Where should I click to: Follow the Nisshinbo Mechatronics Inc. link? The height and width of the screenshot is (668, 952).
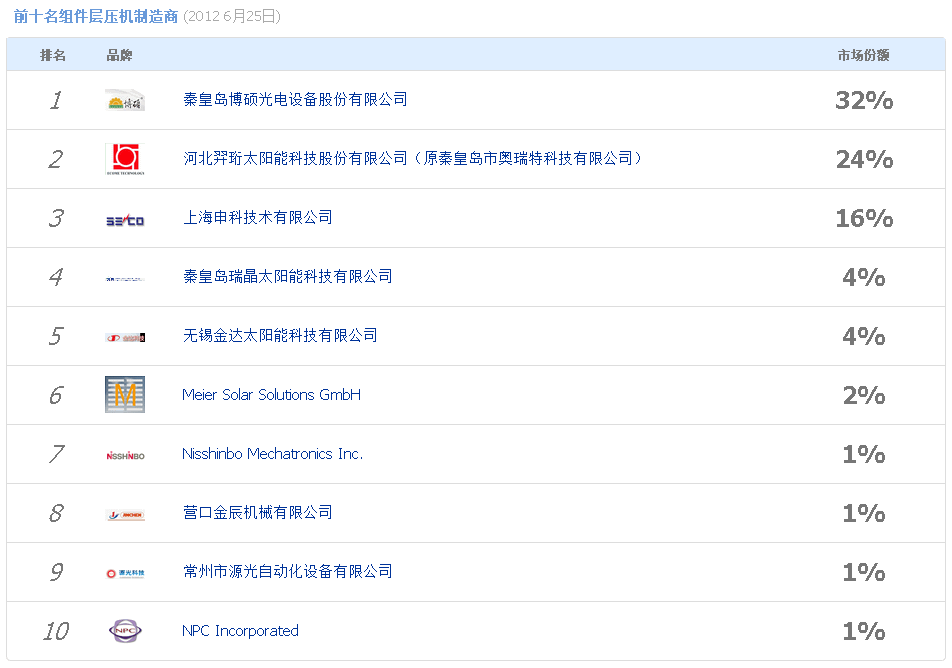(x=272, y=454)
